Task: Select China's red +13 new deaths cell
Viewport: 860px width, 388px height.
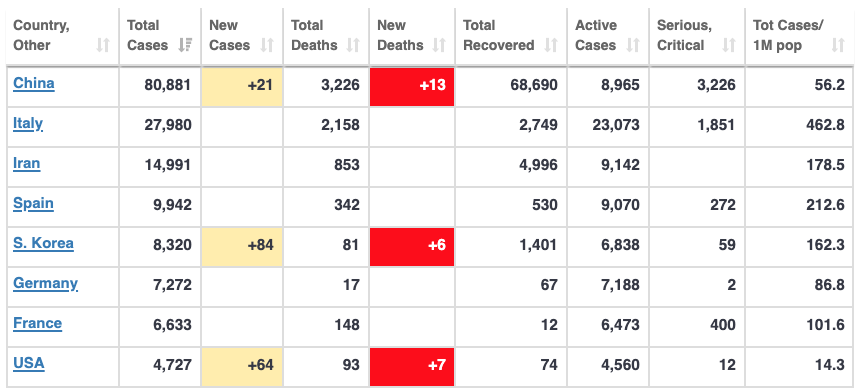Action: pyautogui.click(x=412, y=87)
